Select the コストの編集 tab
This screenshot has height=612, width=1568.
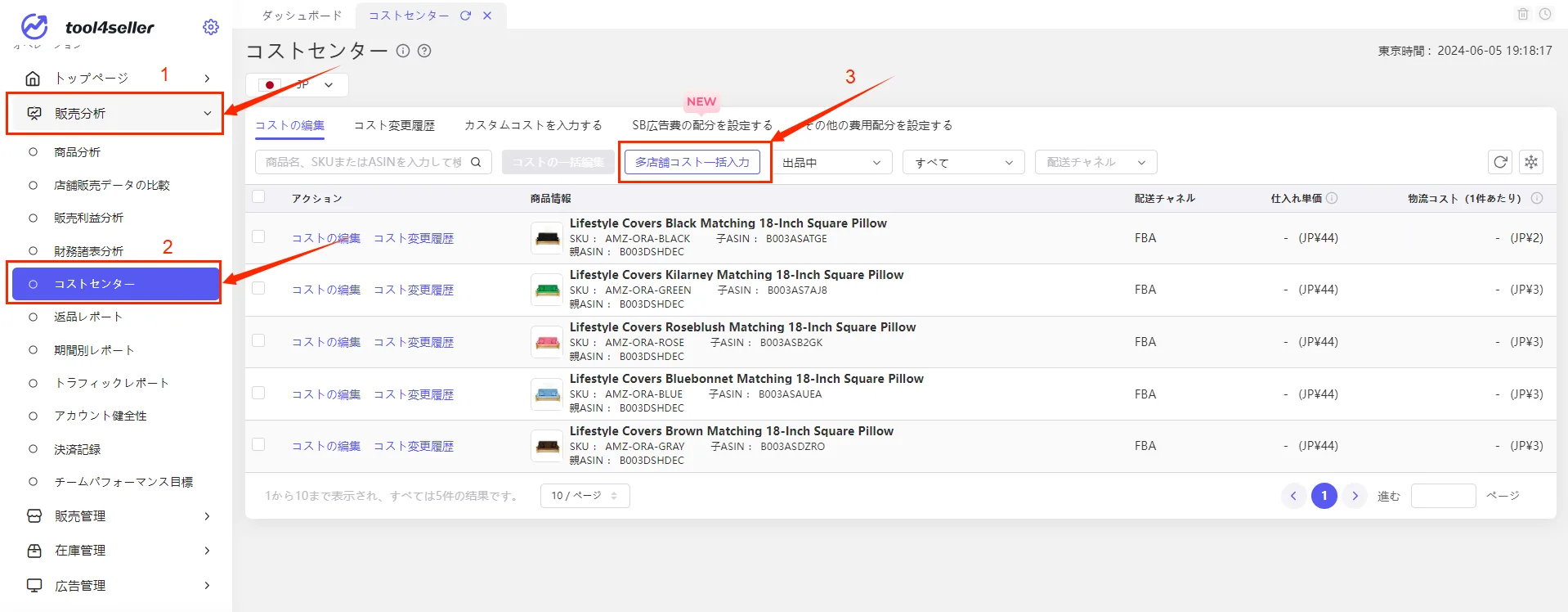coord(289,125)
